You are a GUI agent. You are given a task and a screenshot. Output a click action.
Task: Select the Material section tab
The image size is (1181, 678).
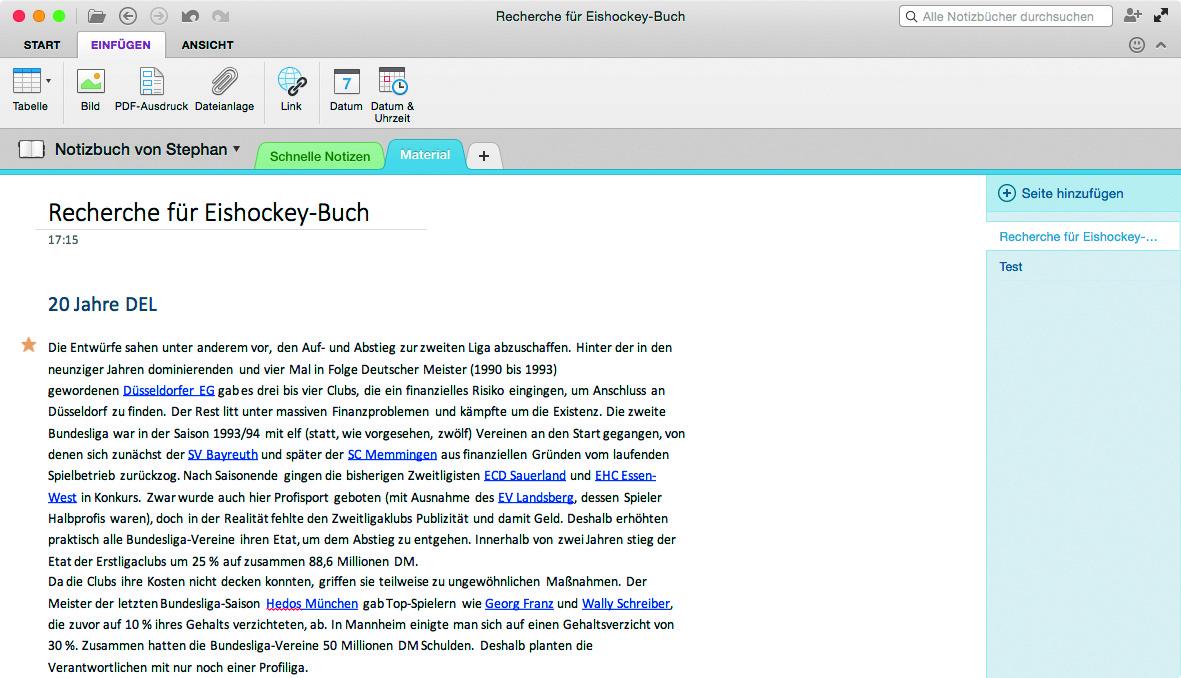425,154
